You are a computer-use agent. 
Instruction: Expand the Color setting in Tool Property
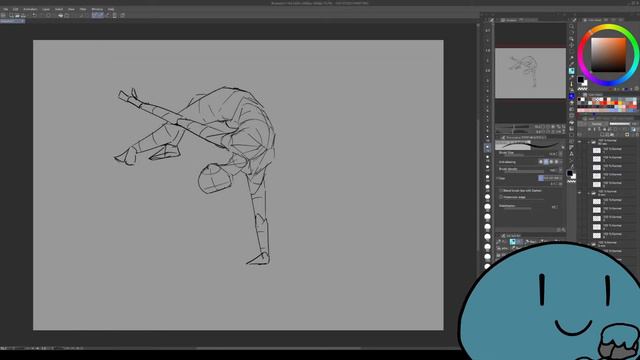[x=497, y=178]
